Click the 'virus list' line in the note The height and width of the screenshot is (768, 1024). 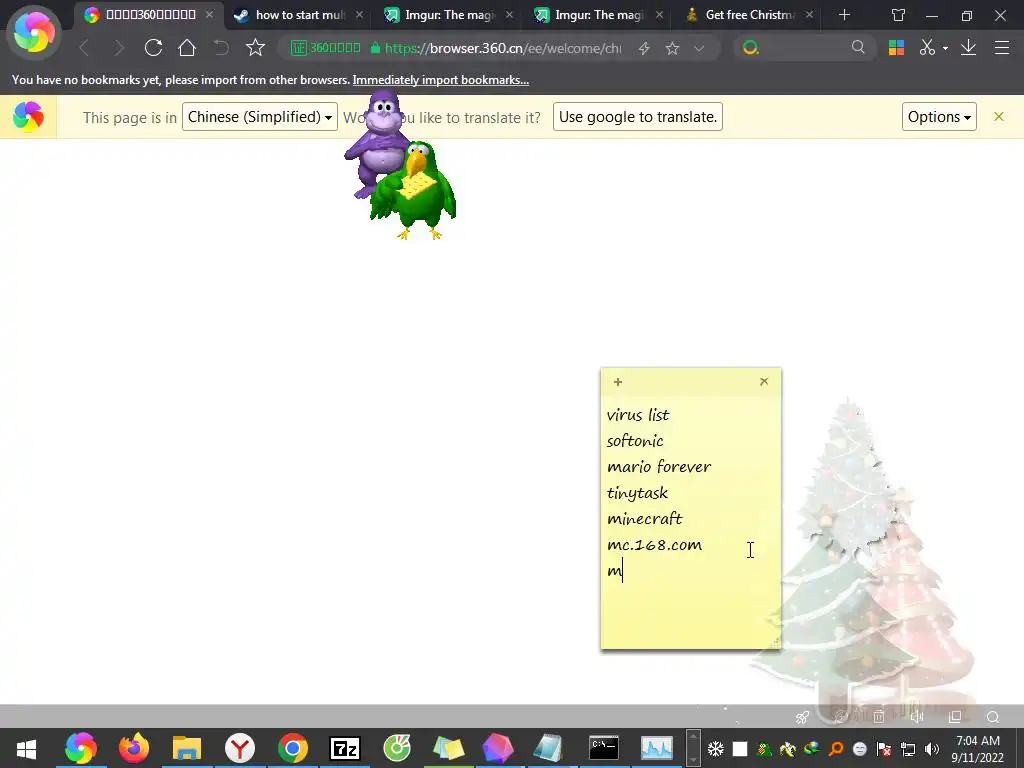638,415
